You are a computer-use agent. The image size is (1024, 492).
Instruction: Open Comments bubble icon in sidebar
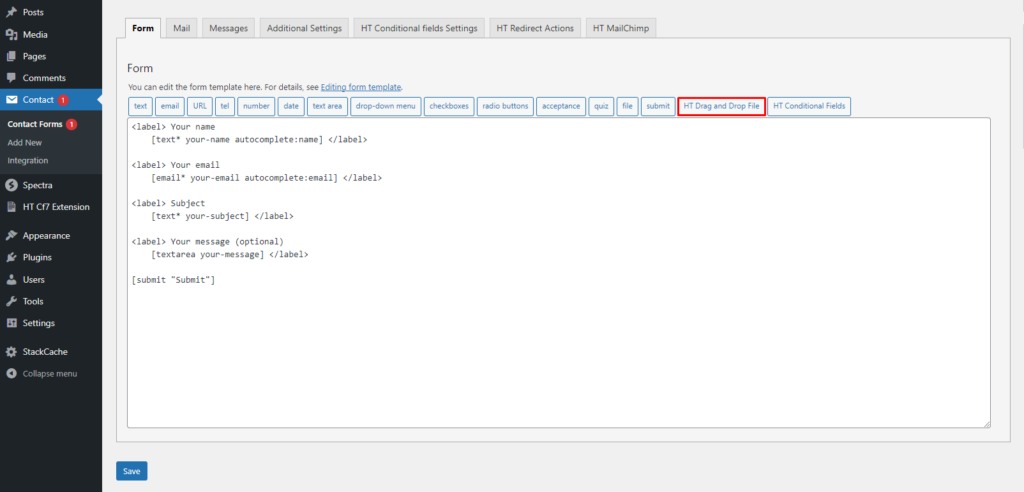11,78
